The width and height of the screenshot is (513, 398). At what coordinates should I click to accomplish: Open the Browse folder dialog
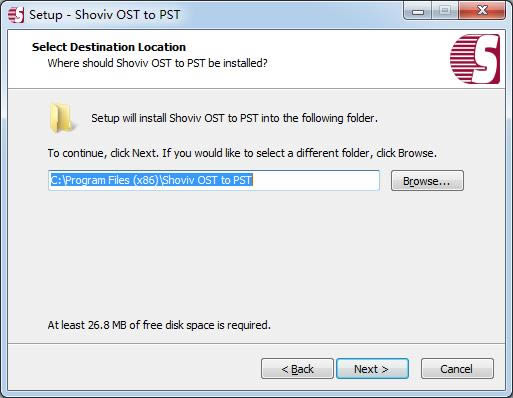(x=427, y=181)
